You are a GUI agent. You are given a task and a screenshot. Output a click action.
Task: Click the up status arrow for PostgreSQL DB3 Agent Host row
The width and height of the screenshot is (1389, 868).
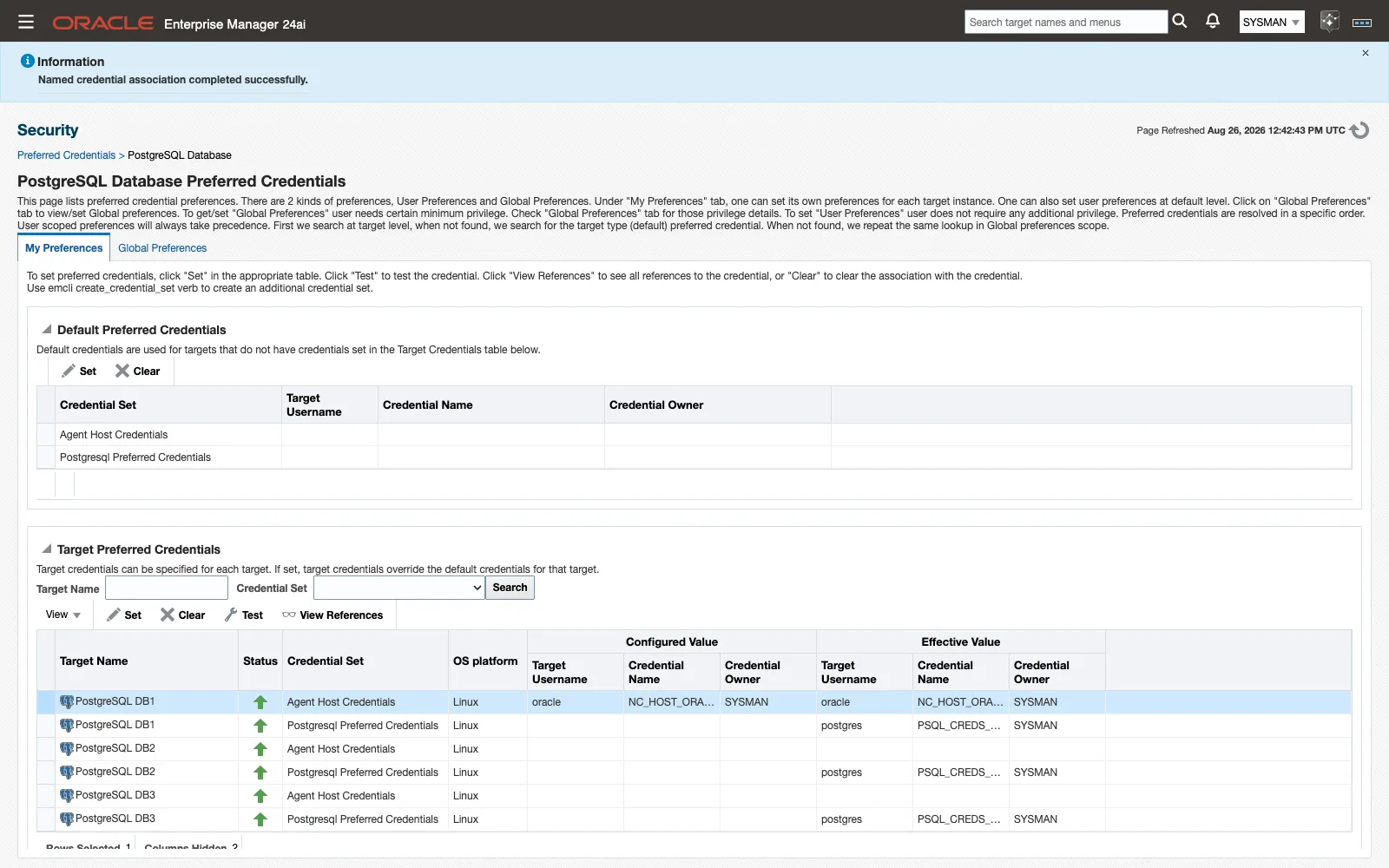[260, 796]
